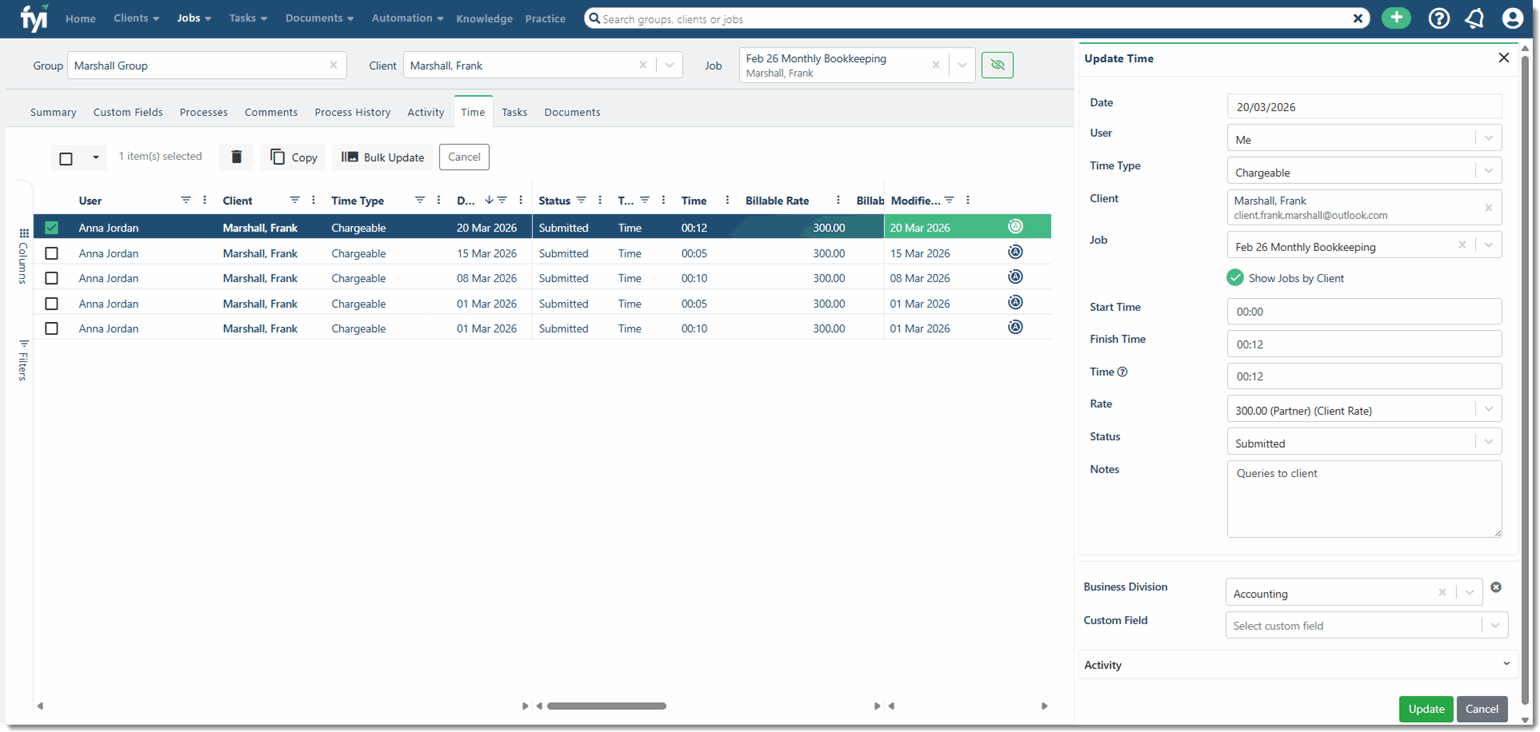The width and height of the screenshot is (1540, 732).
Task: Click the timer icon on 15 Mar row
Action: tap(1015, 252)
